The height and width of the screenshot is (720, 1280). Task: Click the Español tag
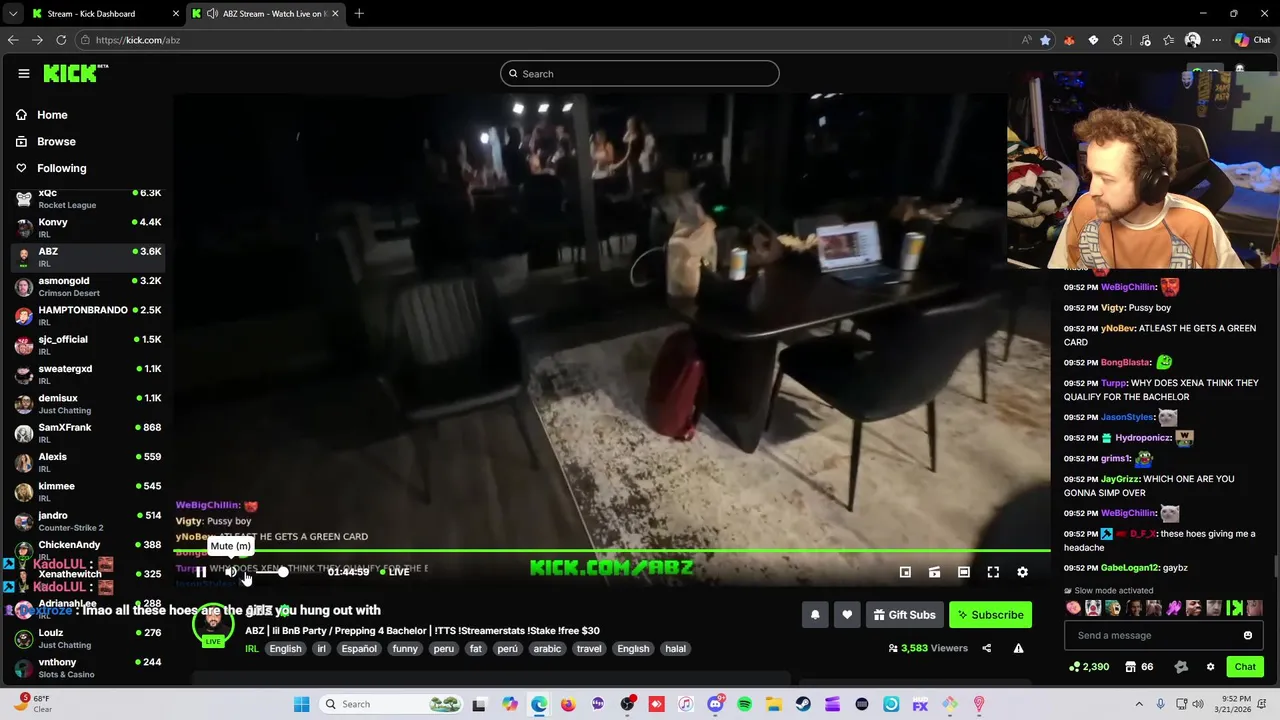tap(359, 649)
